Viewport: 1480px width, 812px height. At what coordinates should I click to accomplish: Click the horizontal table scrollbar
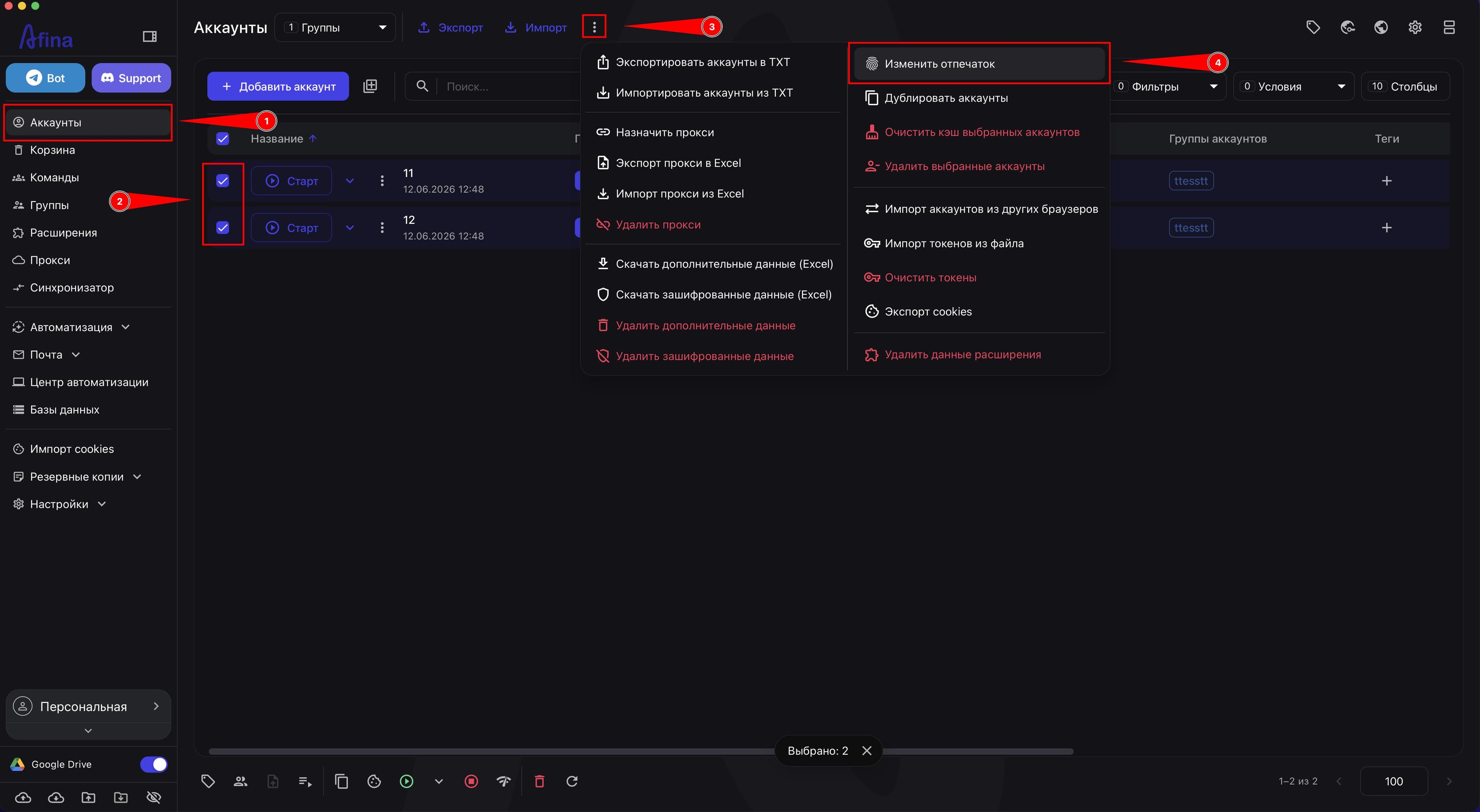pos(641,751)
